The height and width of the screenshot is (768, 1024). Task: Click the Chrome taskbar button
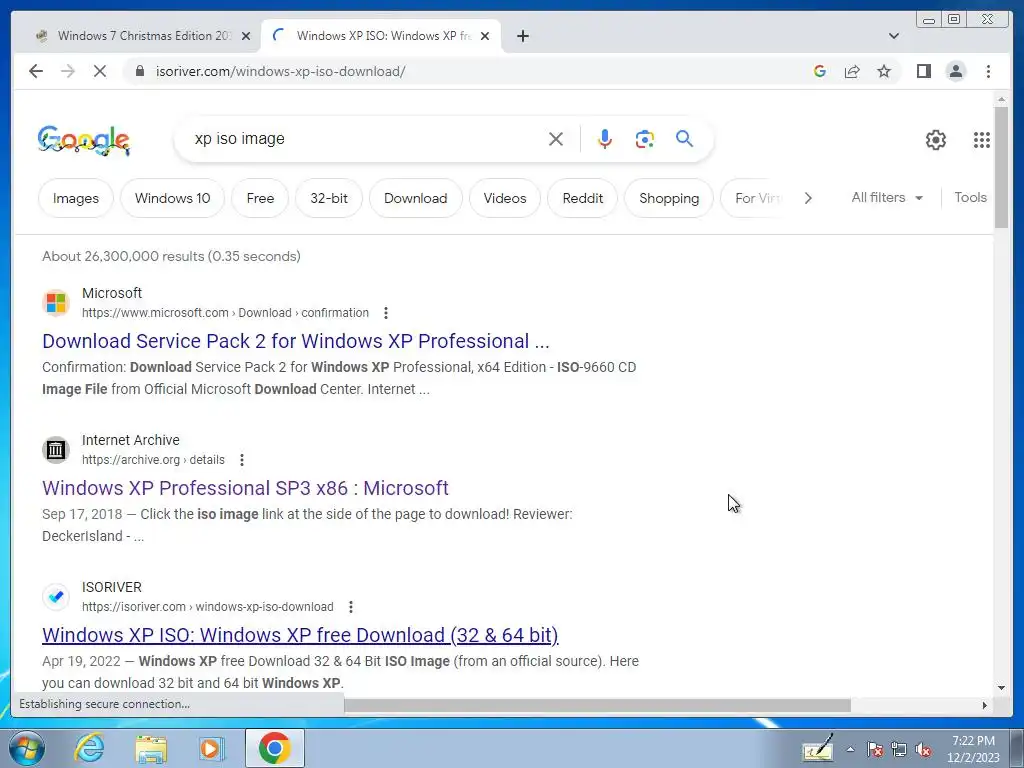coord(275,748)
